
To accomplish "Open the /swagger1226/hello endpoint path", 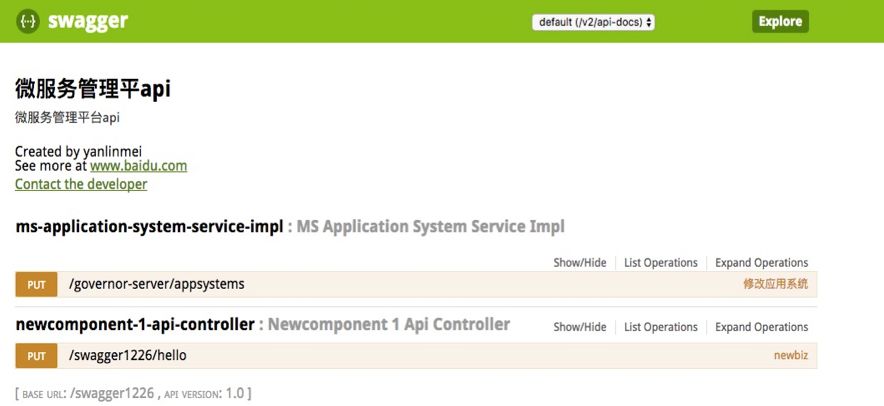I will click(128, 355).
